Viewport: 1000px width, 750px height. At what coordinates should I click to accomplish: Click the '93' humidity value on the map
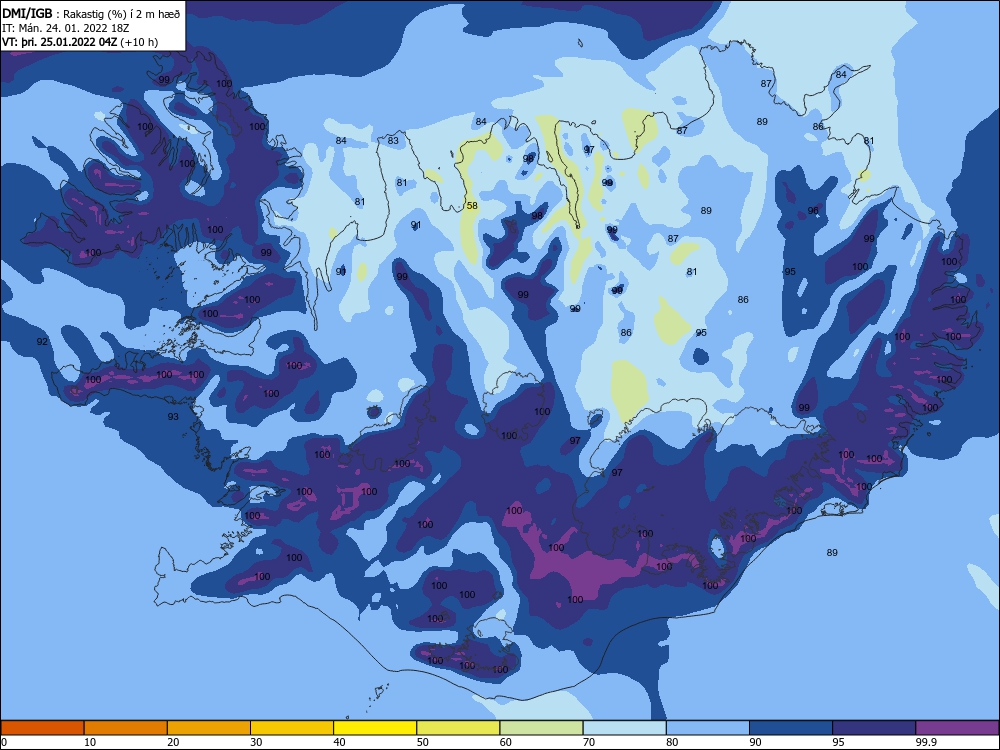tap(173, 416)
